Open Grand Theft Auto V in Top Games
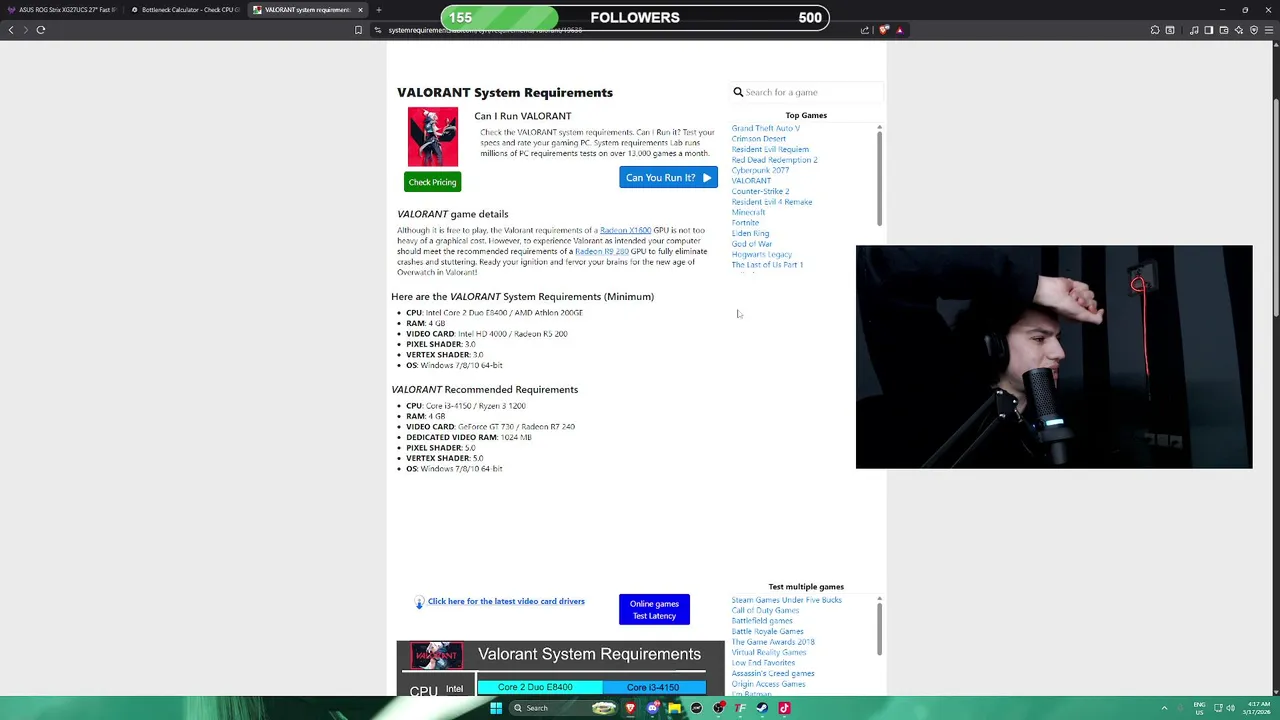Image resolution: width=1280 pixels, height=720 pixels. tap(765, 129)
